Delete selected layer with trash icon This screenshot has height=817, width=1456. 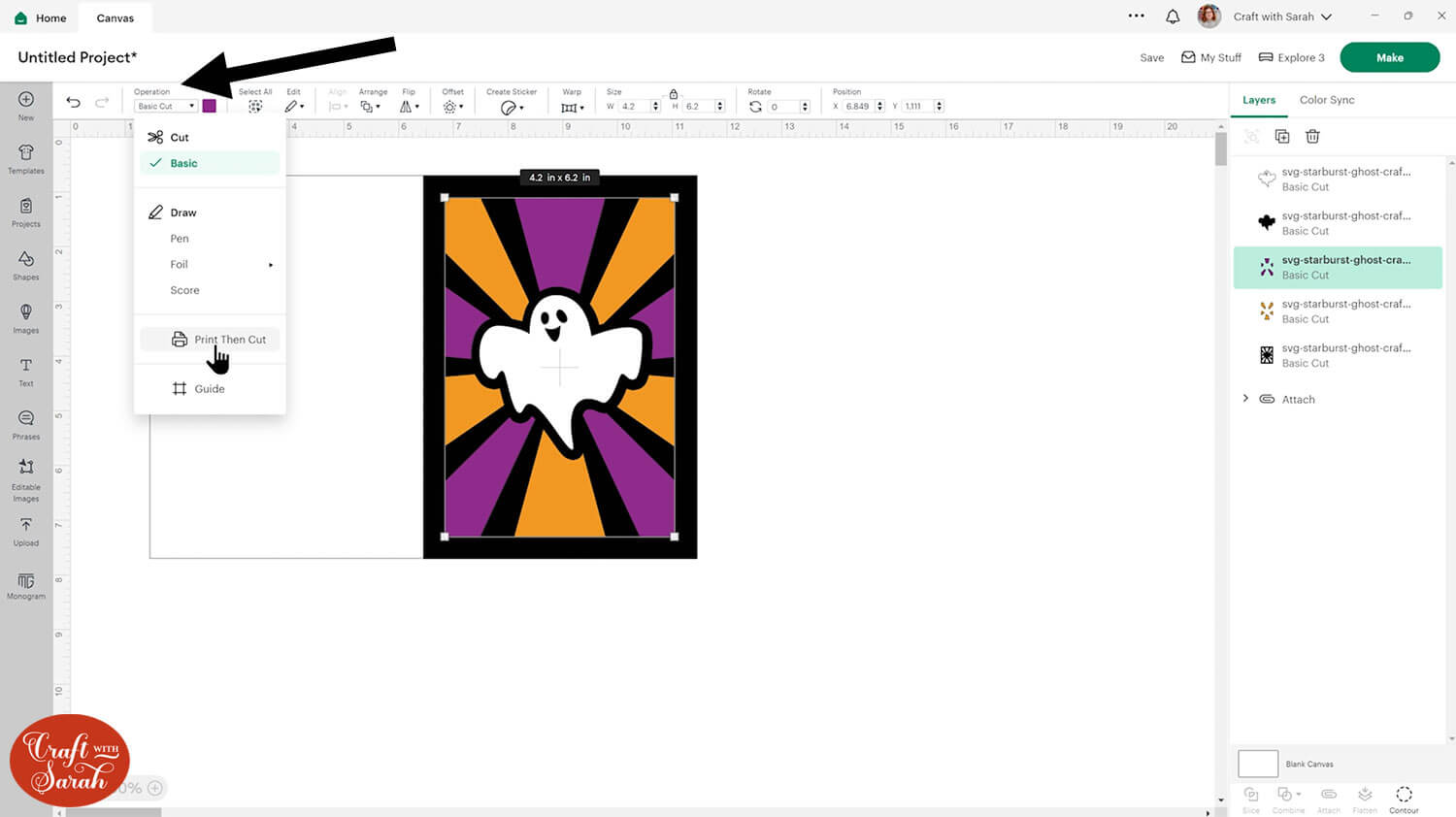tap(1312, 137)
